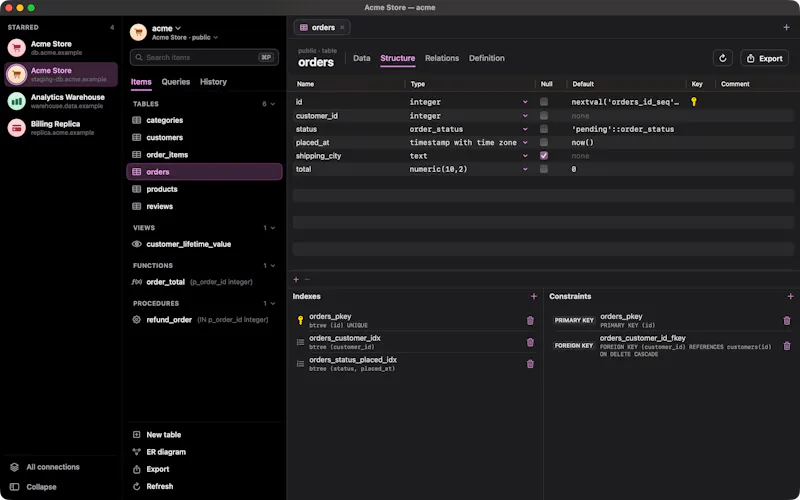This screenshot has width=800, height=500.
Task: Switch to the Structure tab
Action: click(397, 58)
